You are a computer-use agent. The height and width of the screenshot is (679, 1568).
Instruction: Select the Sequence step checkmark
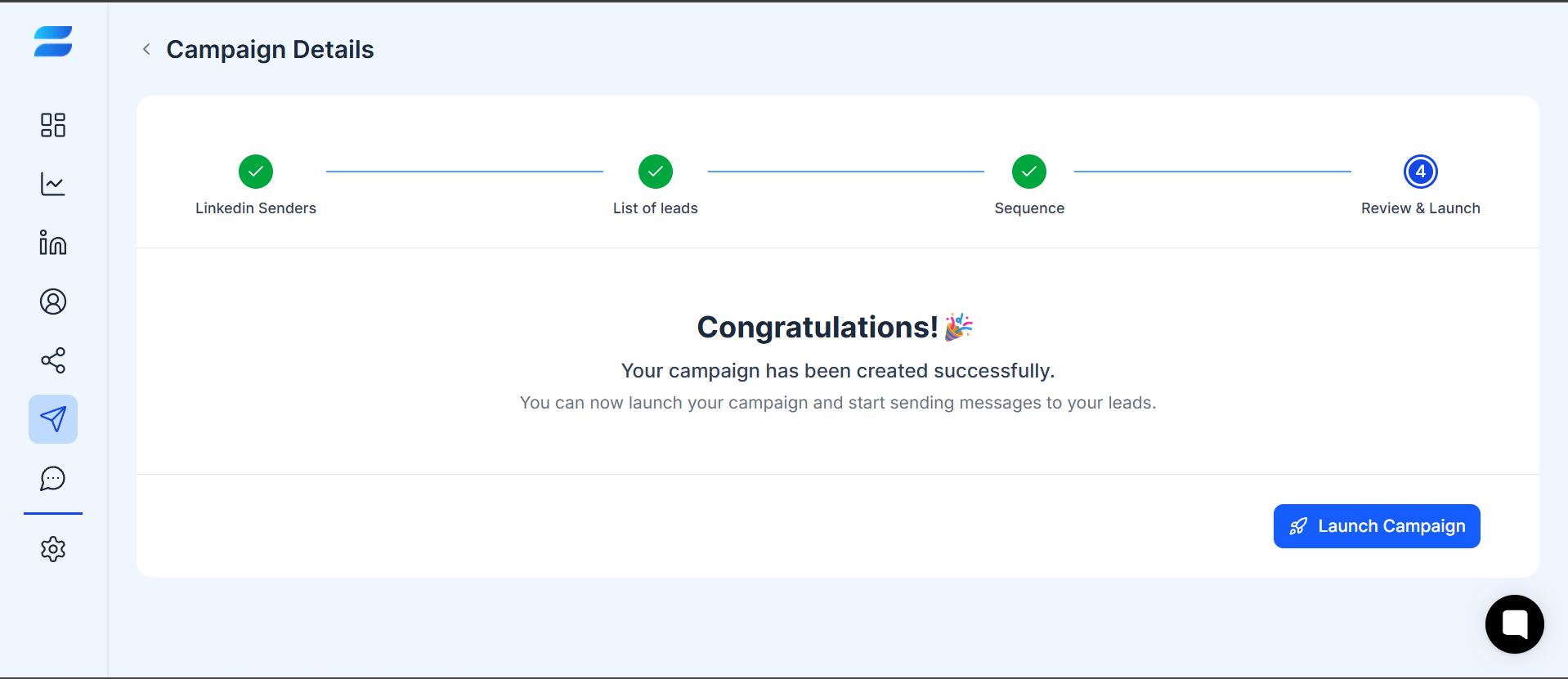1029,172
